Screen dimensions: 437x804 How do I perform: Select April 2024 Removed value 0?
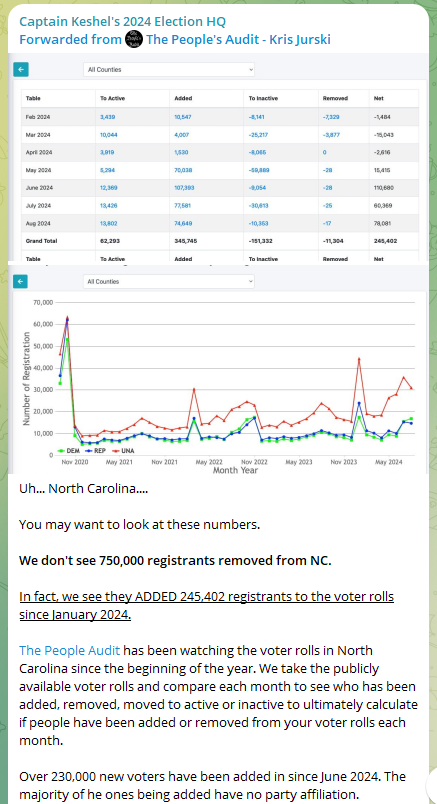pyautogui.click(x=324, y=153)
